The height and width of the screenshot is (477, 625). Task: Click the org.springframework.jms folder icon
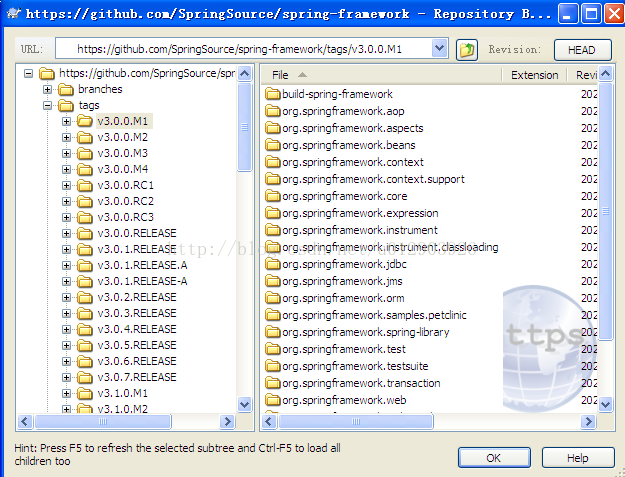click(273, 281)
